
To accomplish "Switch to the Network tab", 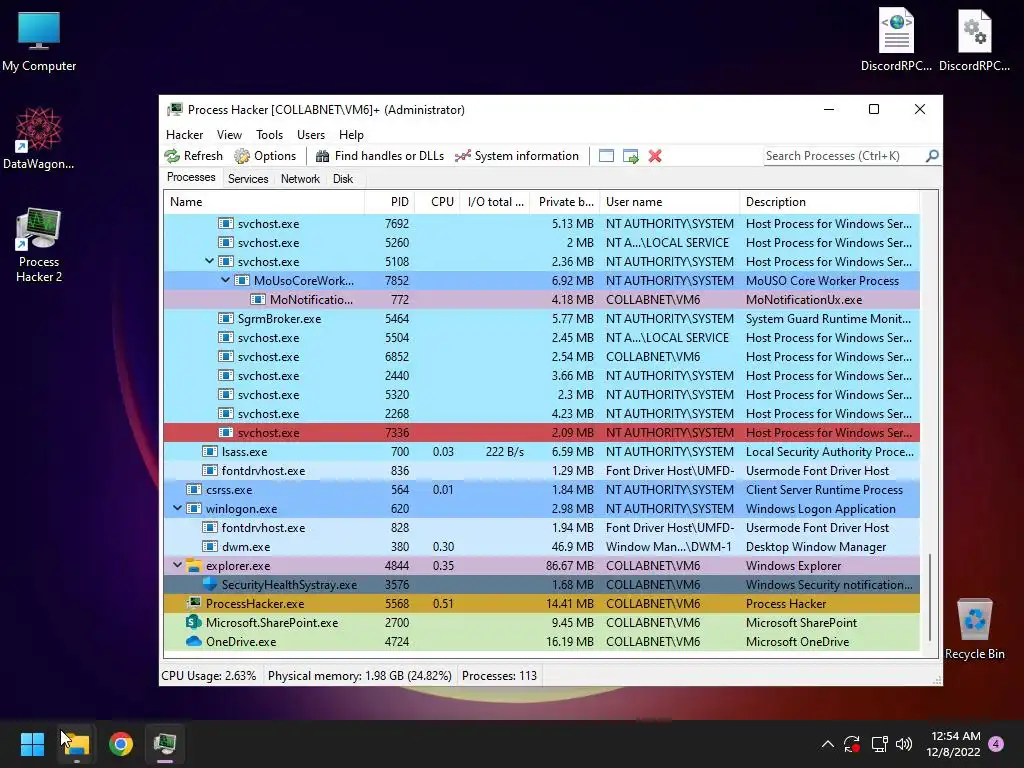I will [300, 179].
